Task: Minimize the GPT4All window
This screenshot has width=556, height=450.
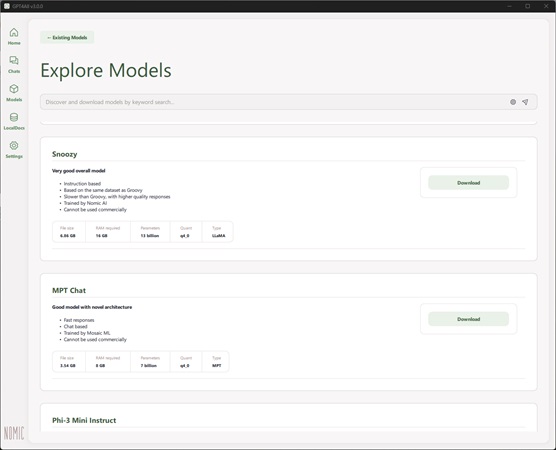Action: 510,6
